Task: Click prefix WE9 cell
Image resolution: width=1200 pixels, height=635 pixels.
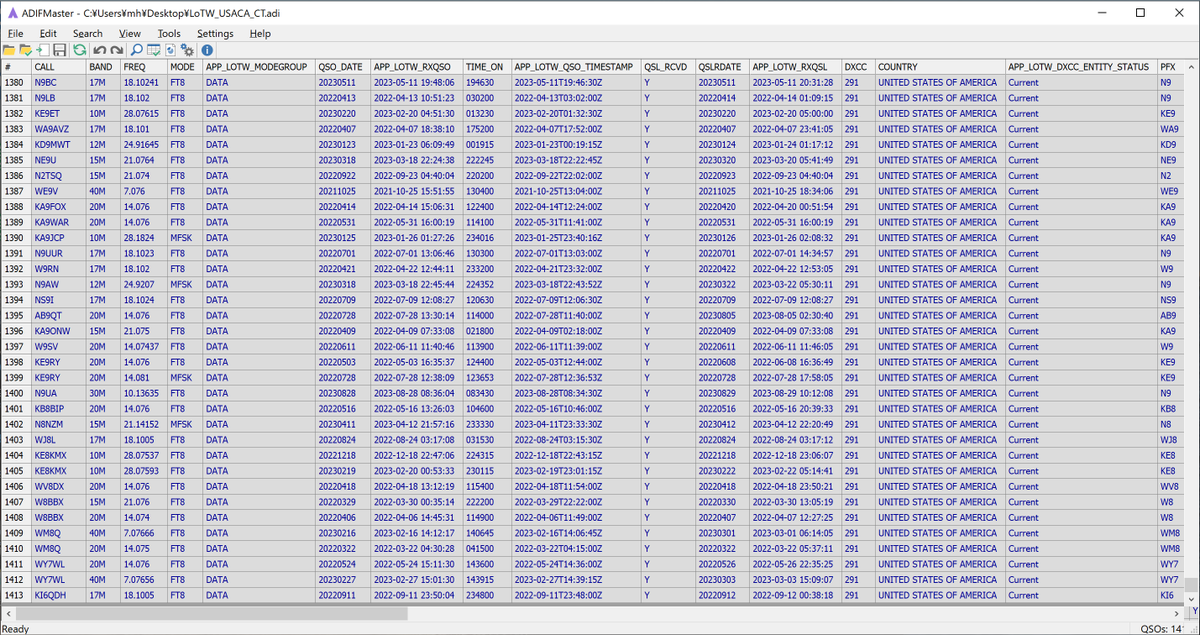Action: (1171, 191)
